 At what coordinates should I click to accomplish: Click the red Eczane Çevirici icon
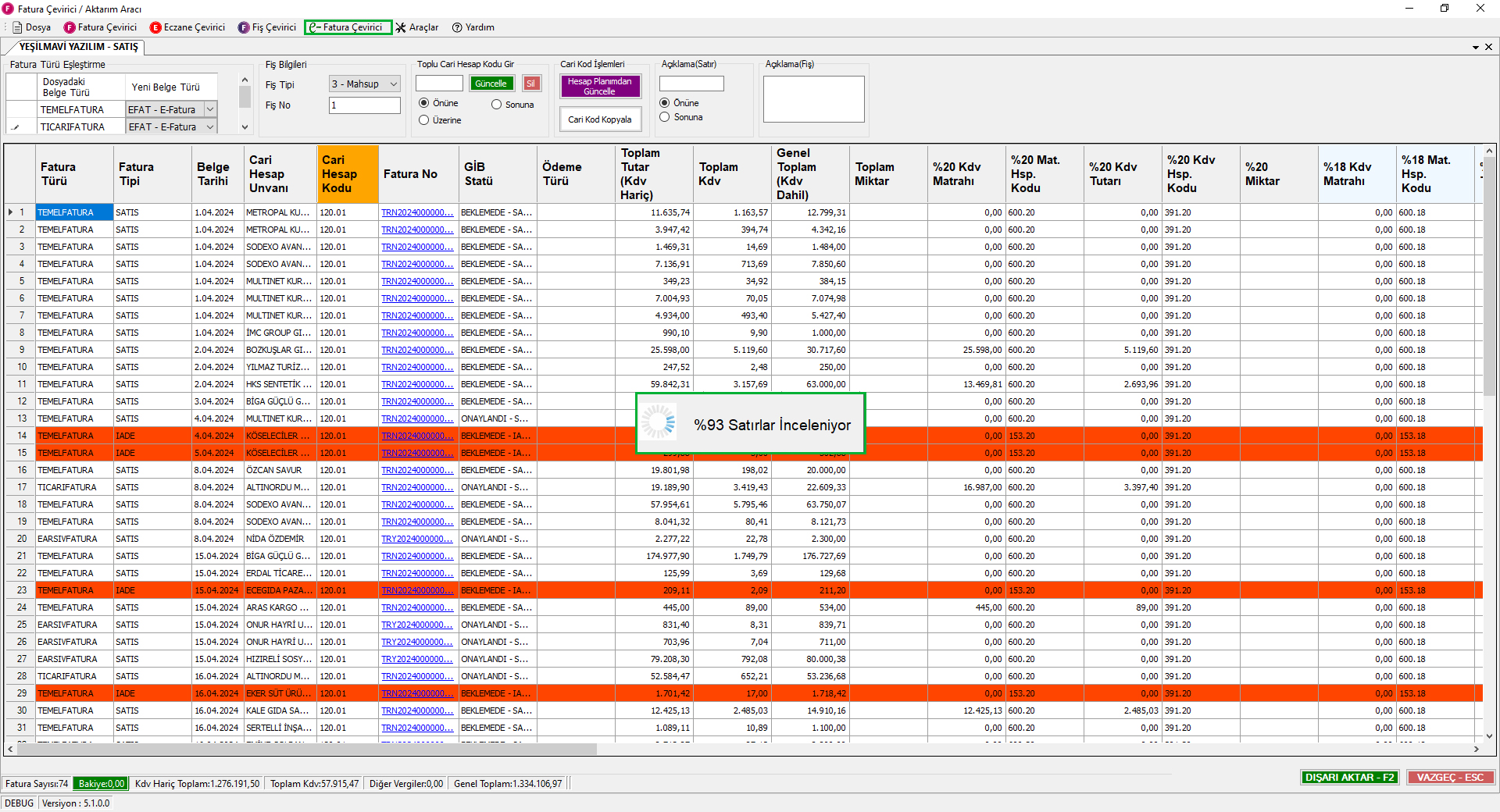[x=155, y=27]
